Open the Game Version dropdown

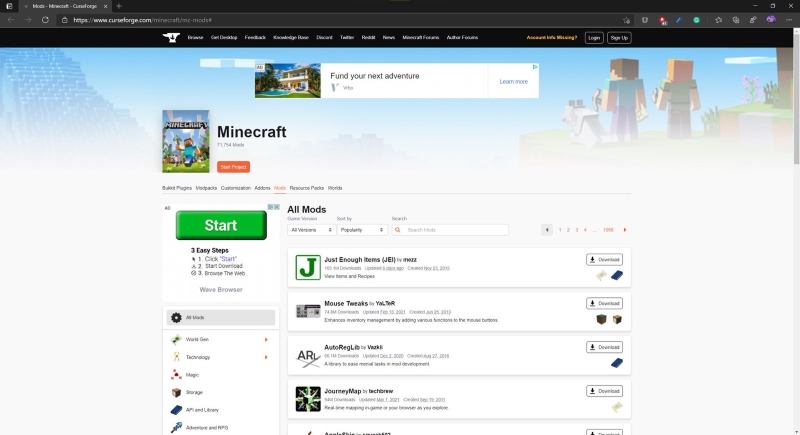pyautogui.click(x=311, y=230)
